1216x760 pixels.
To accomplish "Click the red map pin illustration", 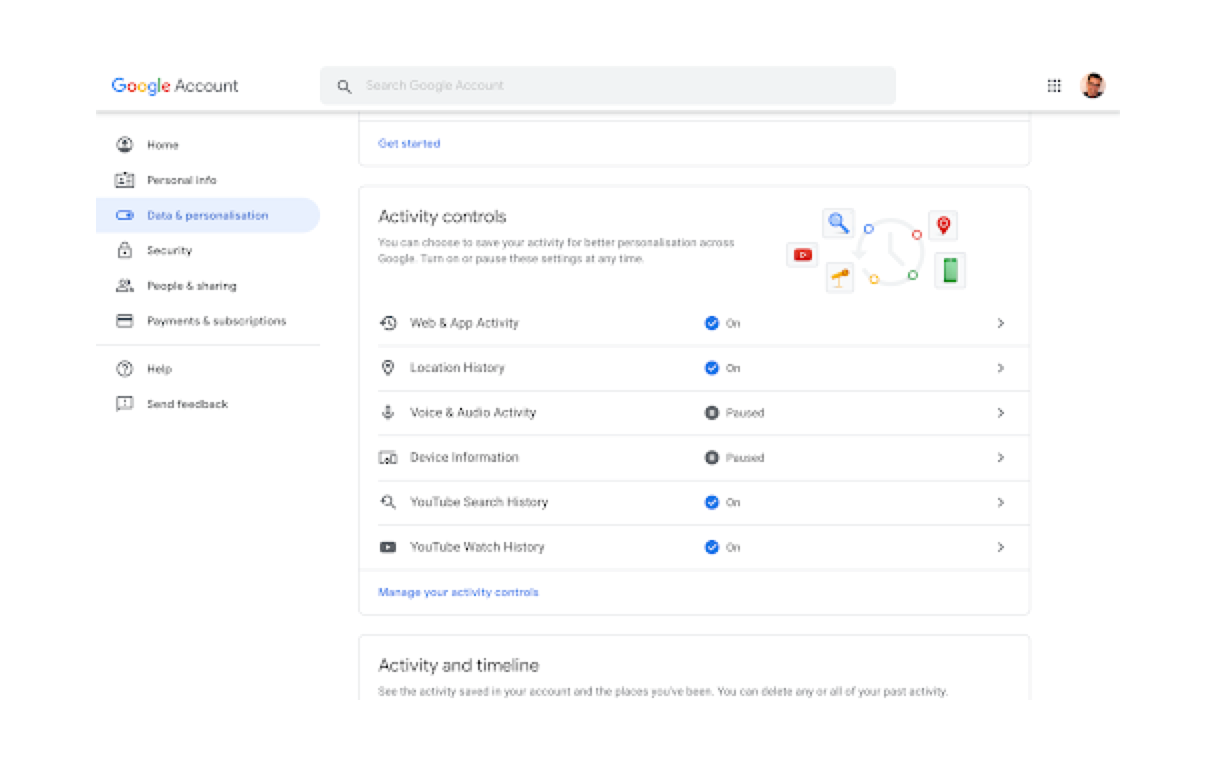I will coord(943,226).
